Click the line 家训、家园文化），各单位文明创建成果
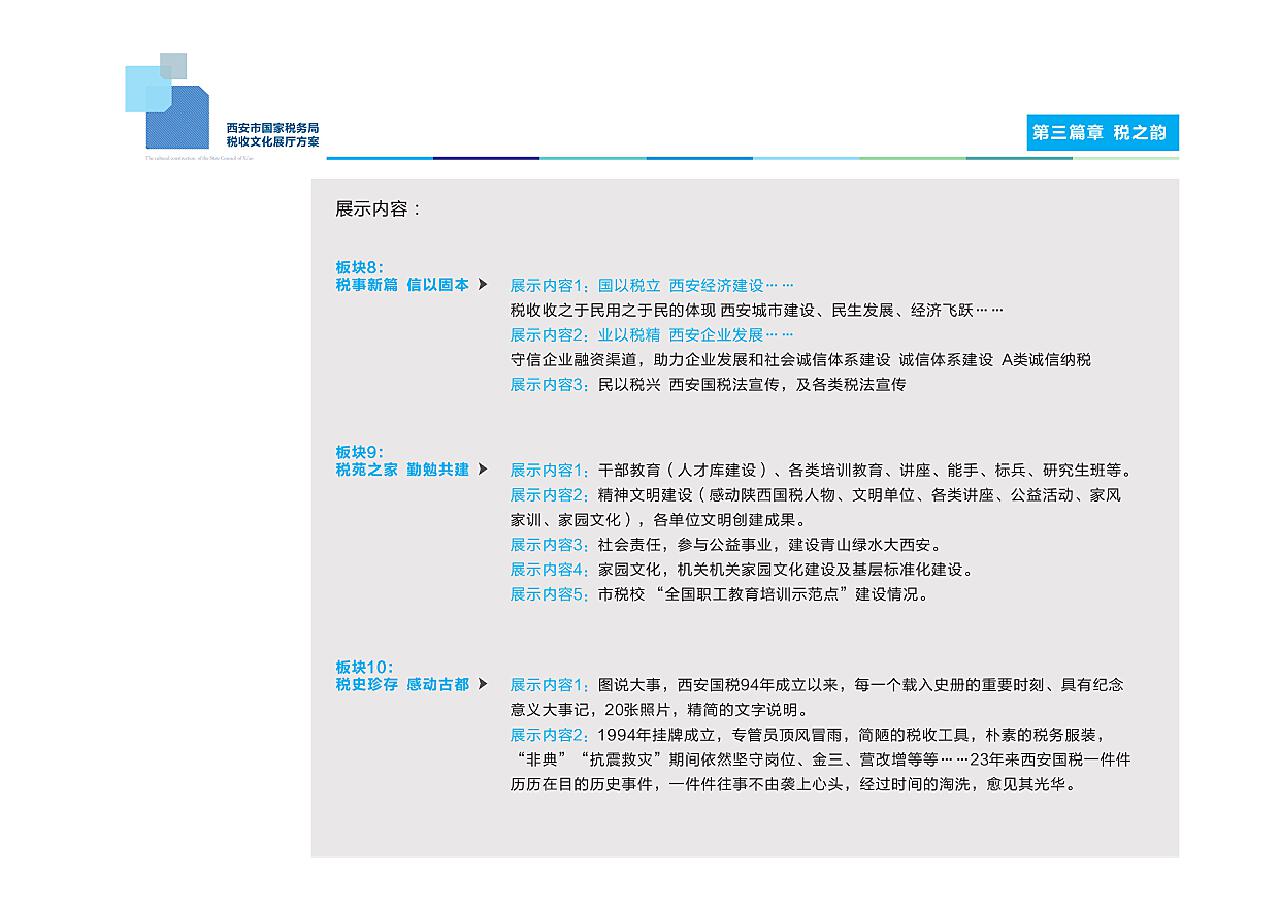The image size is (1280, 905). coord(658,520)
